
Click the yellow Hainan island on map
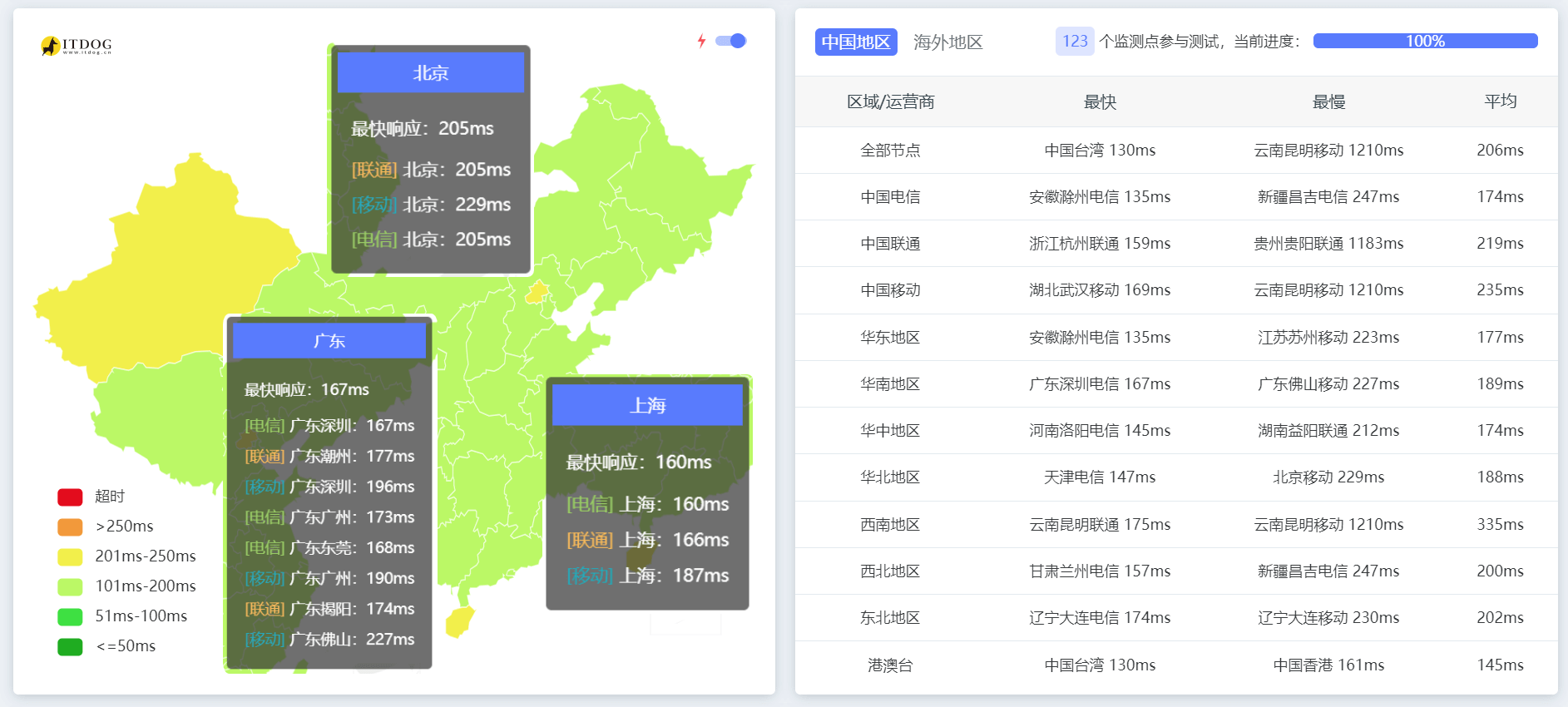tap(459, 621)
